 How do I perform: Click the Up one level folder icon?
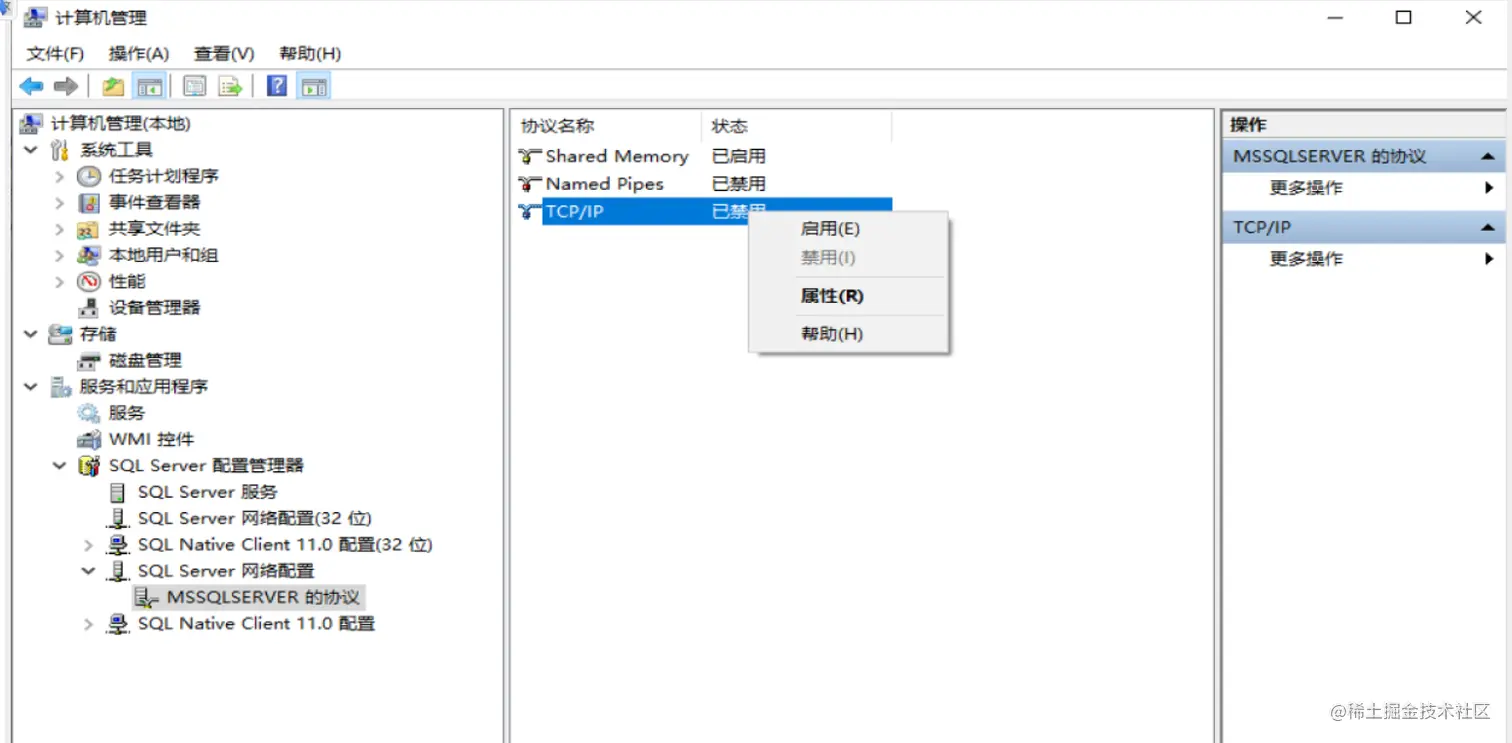tap(113, 87)
